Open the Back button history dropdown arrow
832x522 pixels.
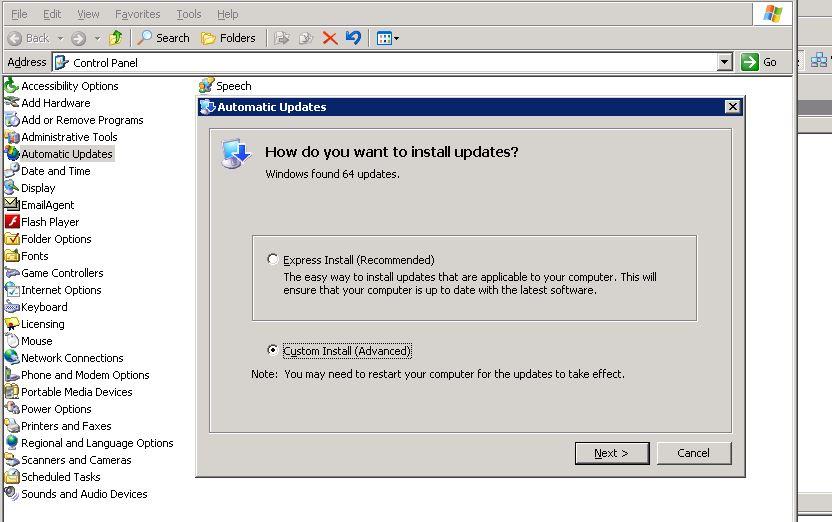tap(60, 38)
